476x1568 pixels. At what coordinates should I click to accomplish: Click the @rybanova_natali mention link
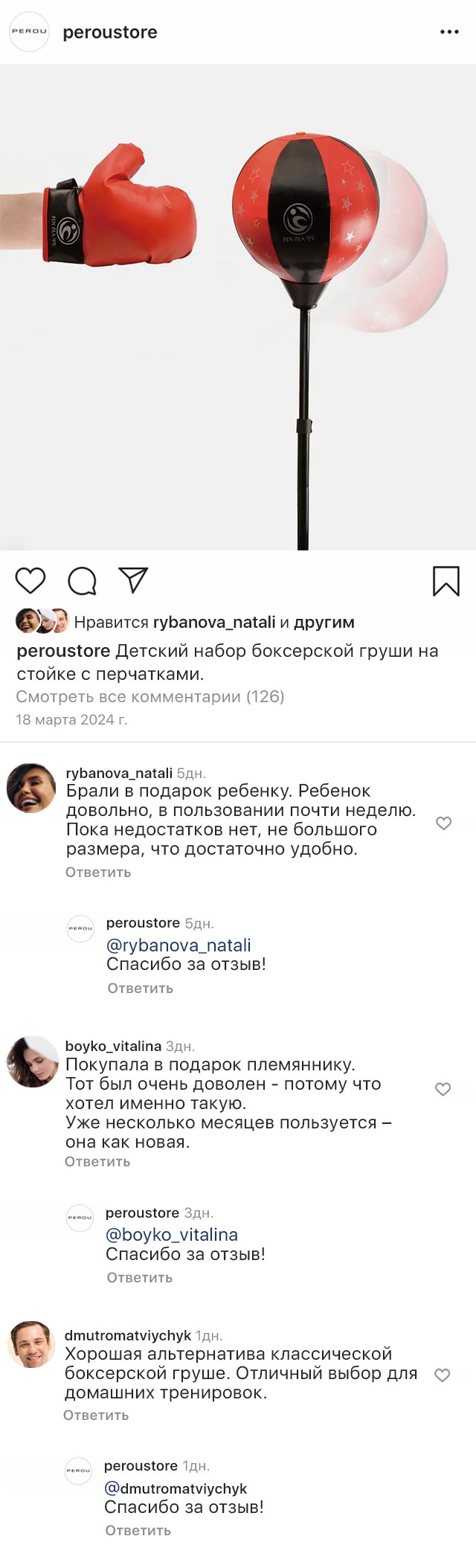point(178,945)
